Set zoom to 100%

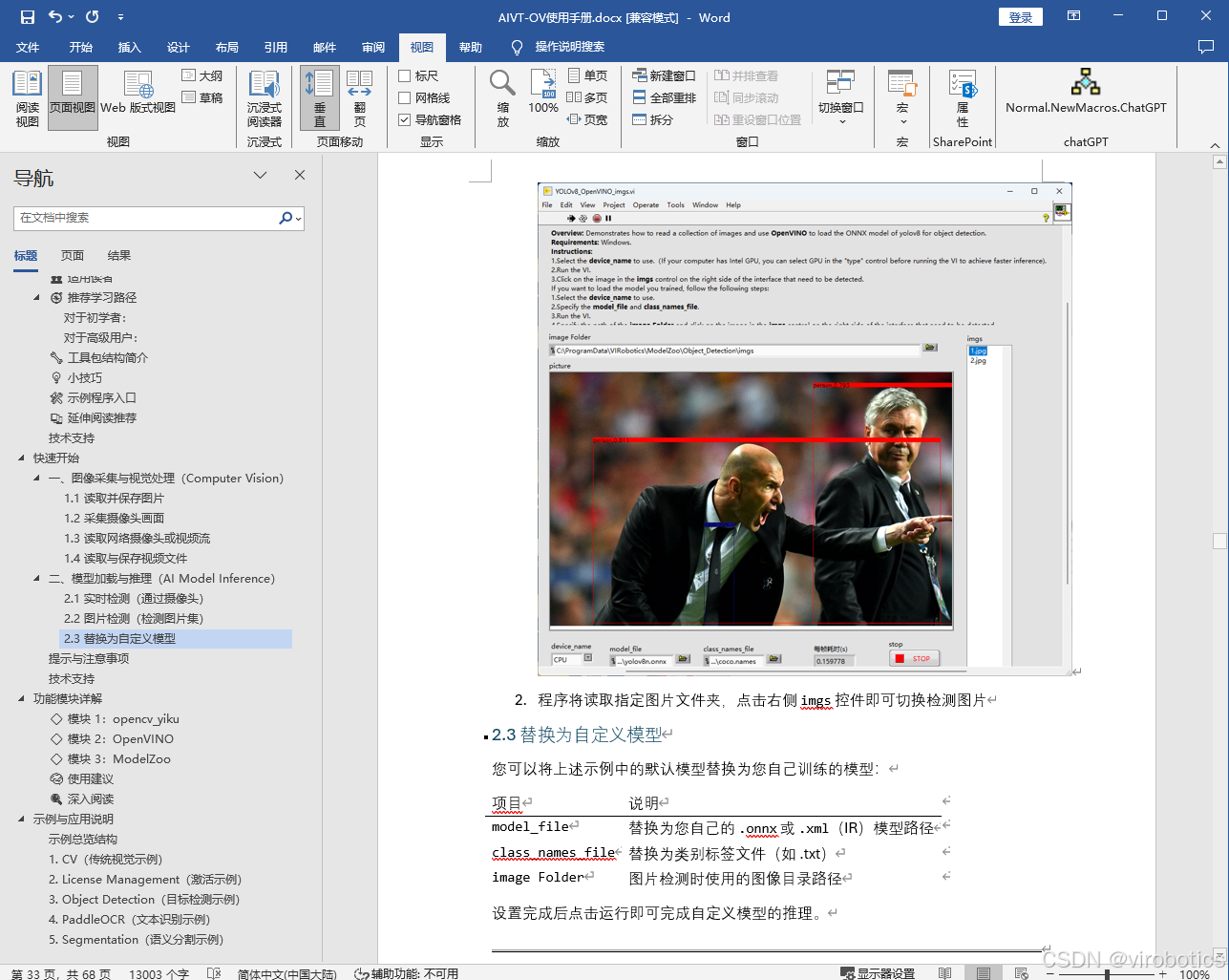tap(543, 92)
